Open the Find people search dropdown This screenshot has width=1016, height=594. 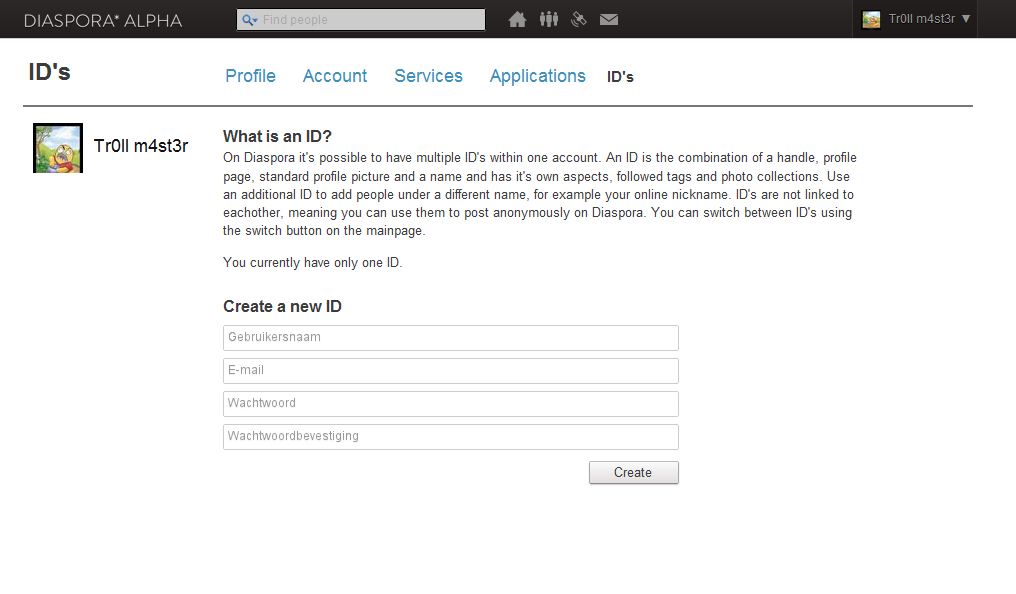[360, 19]
